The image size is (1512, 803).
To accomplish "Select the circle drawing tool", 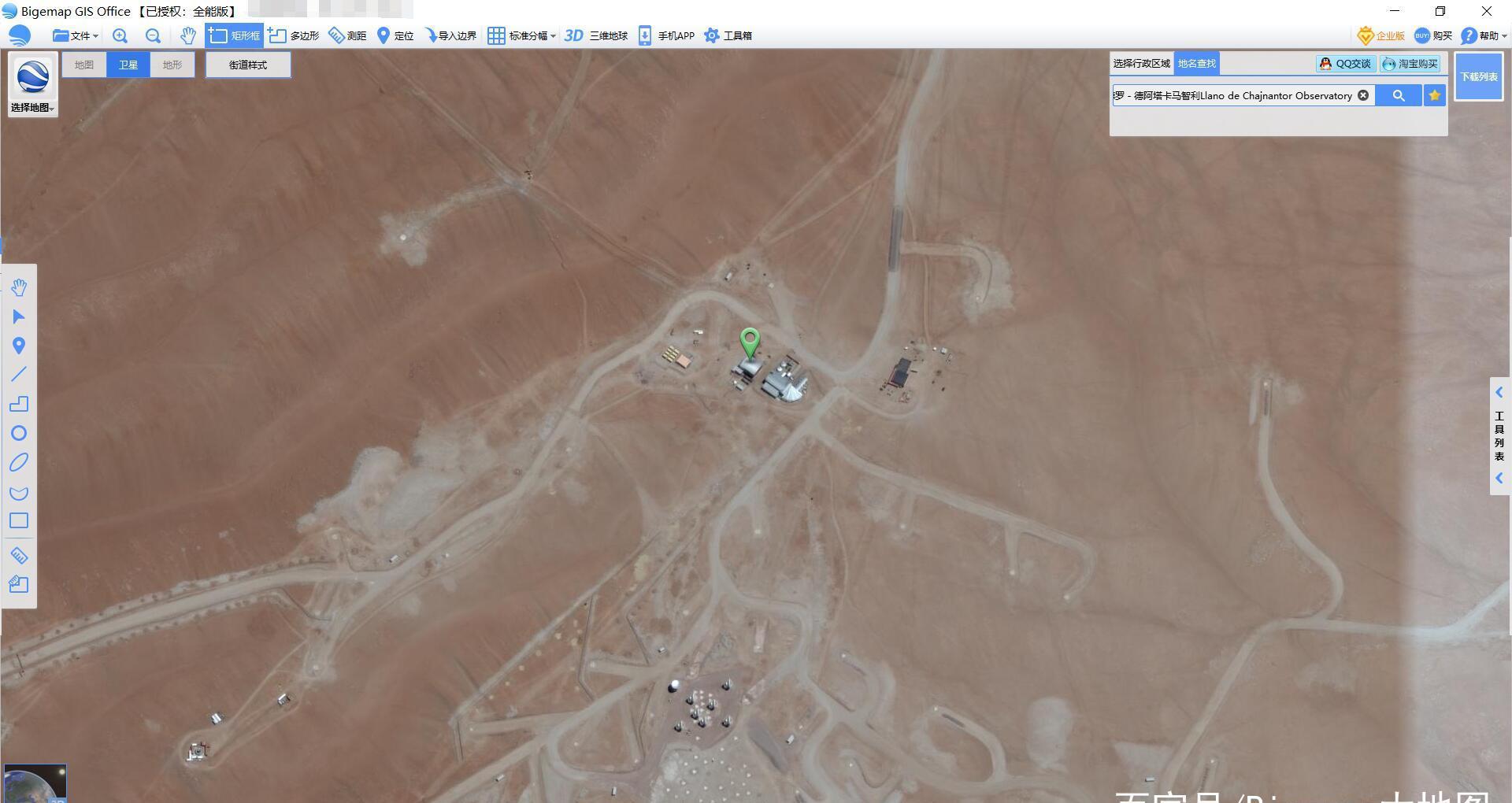I will click(19, 433).
